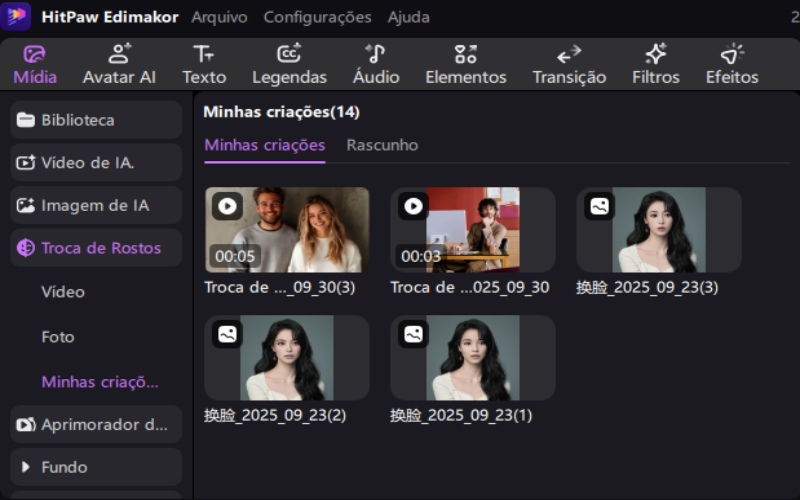Click the Fundo sidebar label

[64, 467]
